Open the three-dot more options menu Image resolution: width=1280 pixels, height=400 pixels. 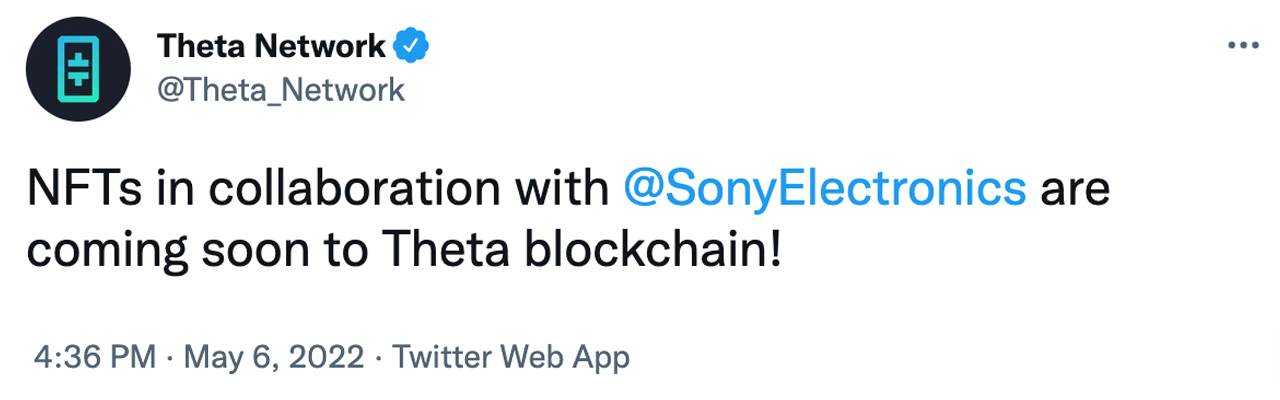[1244, 46]
